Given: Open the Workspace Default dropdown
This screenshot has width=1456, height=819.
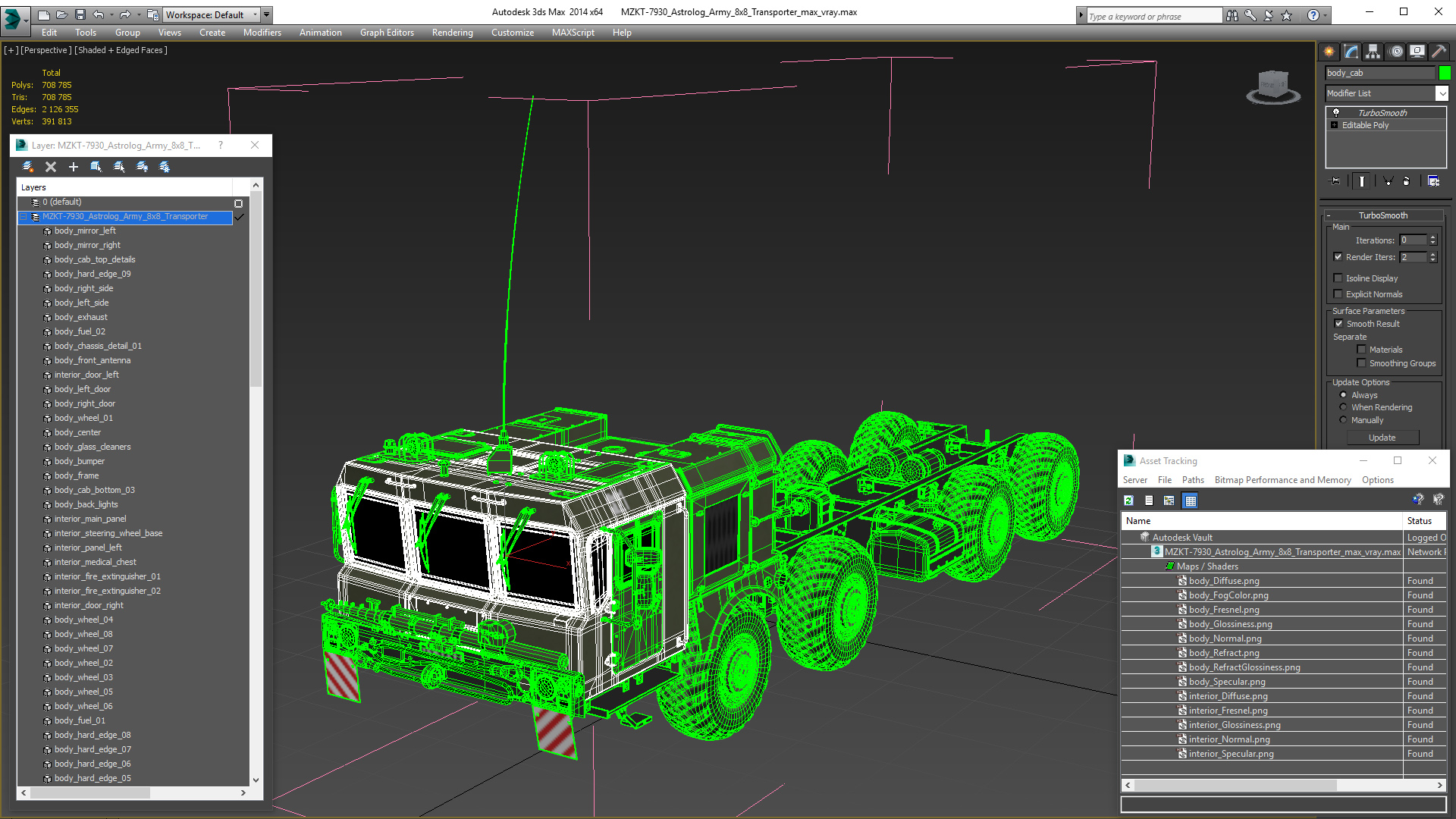Looking at the screenshot, I should [255, 14].
